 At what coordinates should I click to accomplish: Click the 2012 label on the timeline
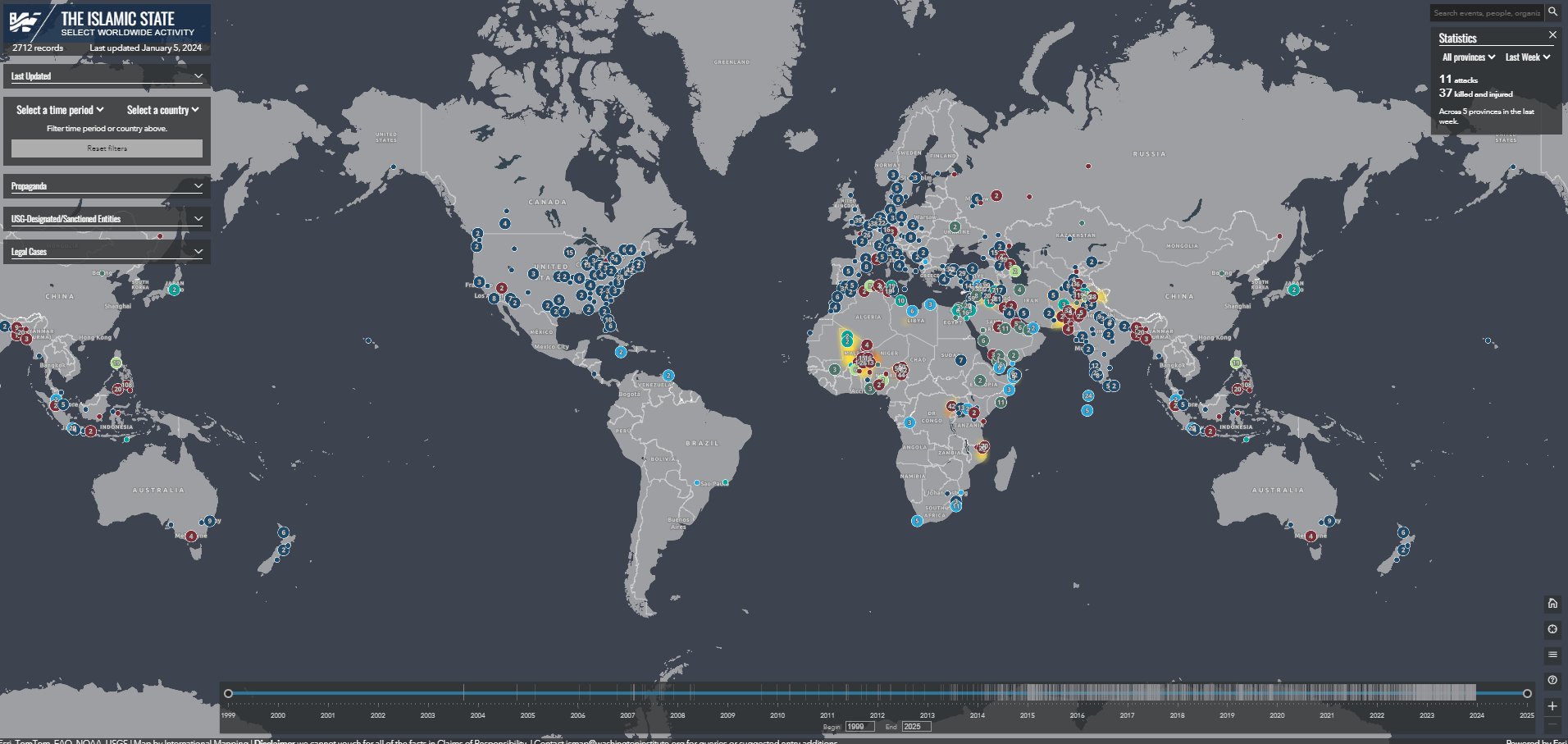click(877, 715)
